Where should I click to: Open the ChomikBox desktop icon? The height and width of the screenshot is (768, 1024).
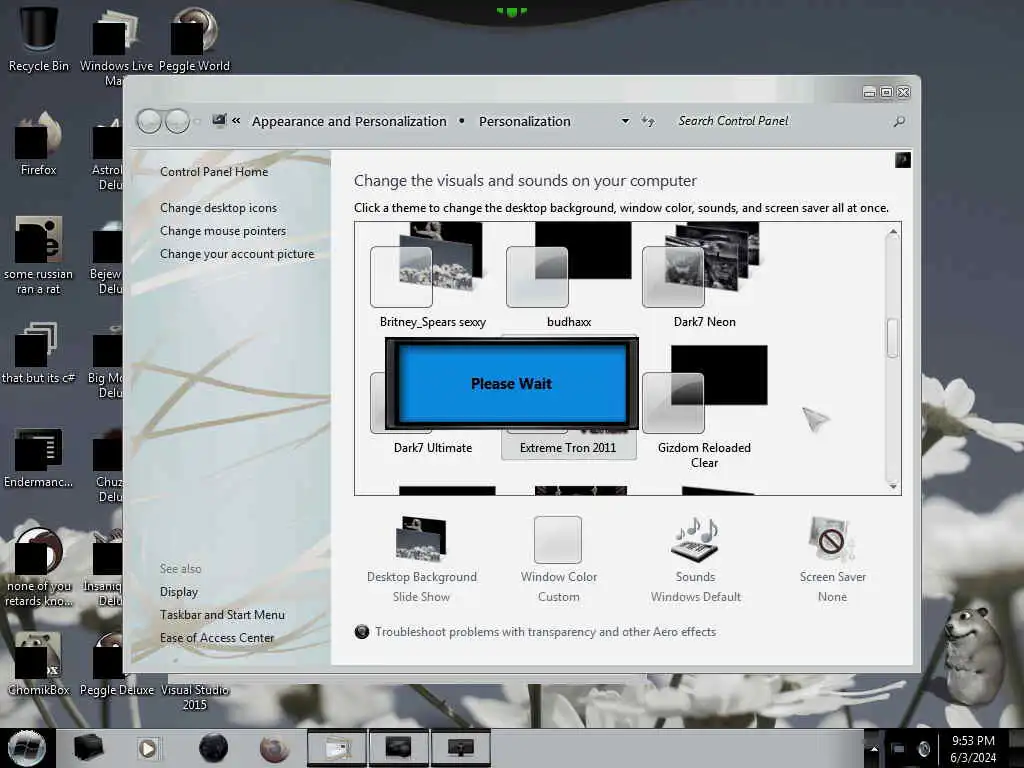(x=38, y=664)
